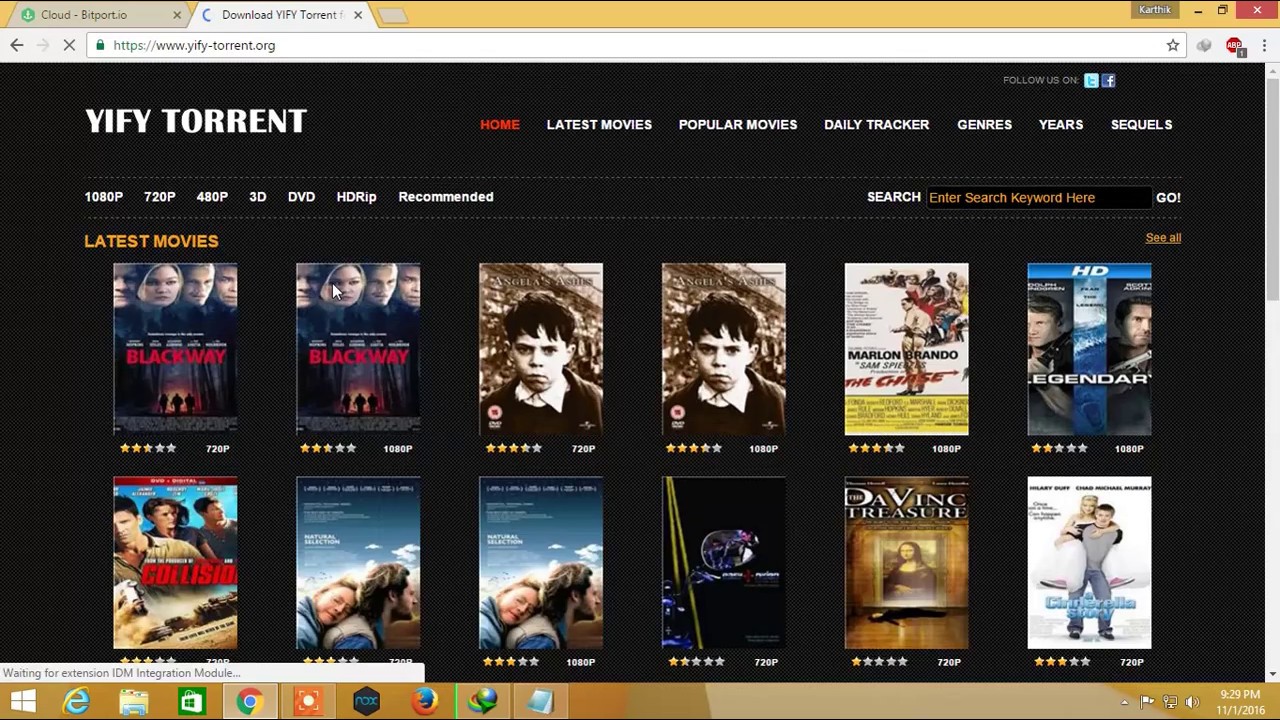Viewport: 1280px width, 720px height.
Task: Open File Explorer from the taskbar
Action: click(133, 702)
